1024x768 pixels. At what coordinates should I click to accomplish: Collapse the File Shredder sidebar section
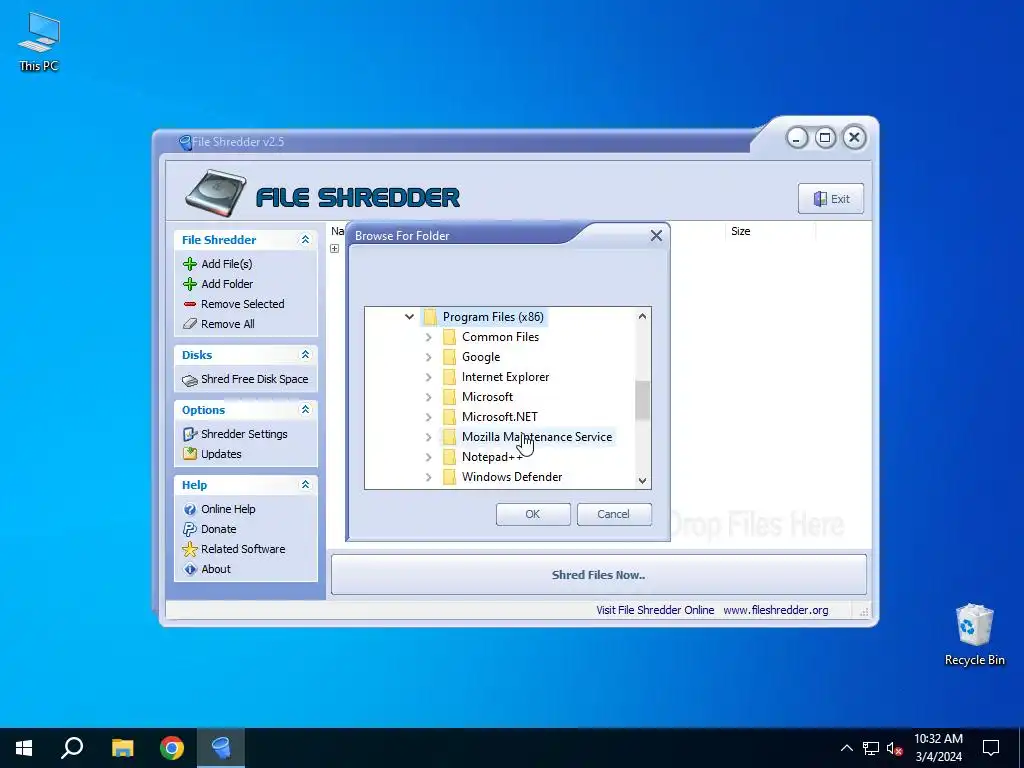coord(305,240)
